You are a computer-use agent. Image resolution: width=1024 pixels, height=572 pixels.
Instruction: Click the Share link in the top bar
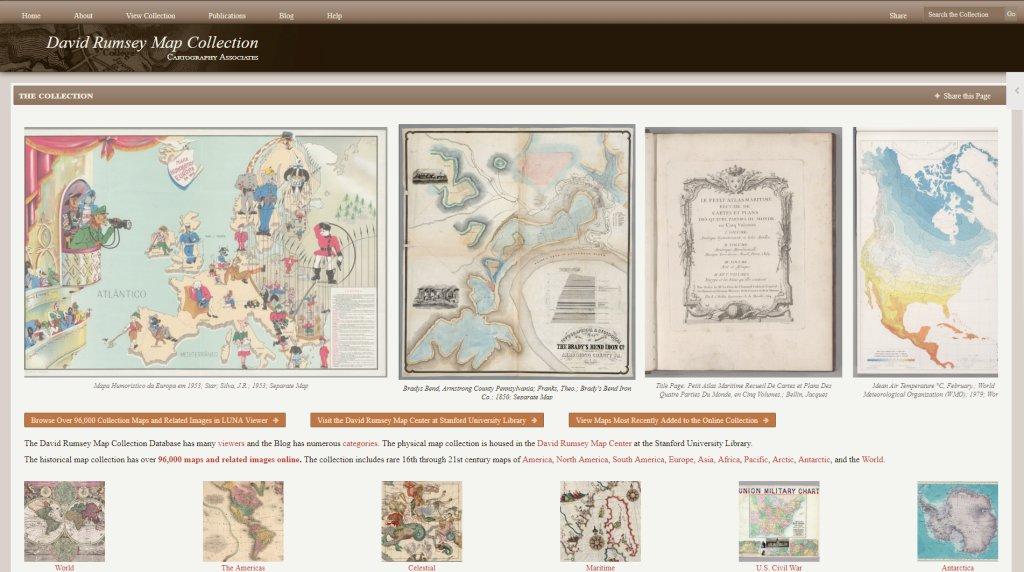[x=898, y=15]
